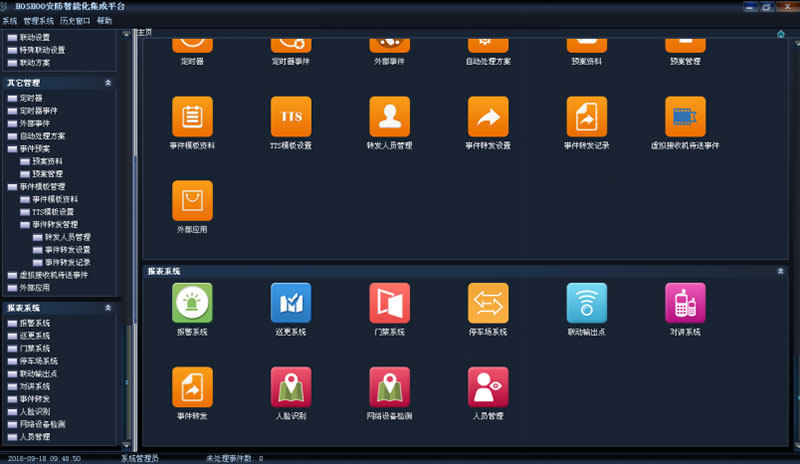Open the 报警系统 green alarm icon
This screenshot has height=464, width=800.
192,303
